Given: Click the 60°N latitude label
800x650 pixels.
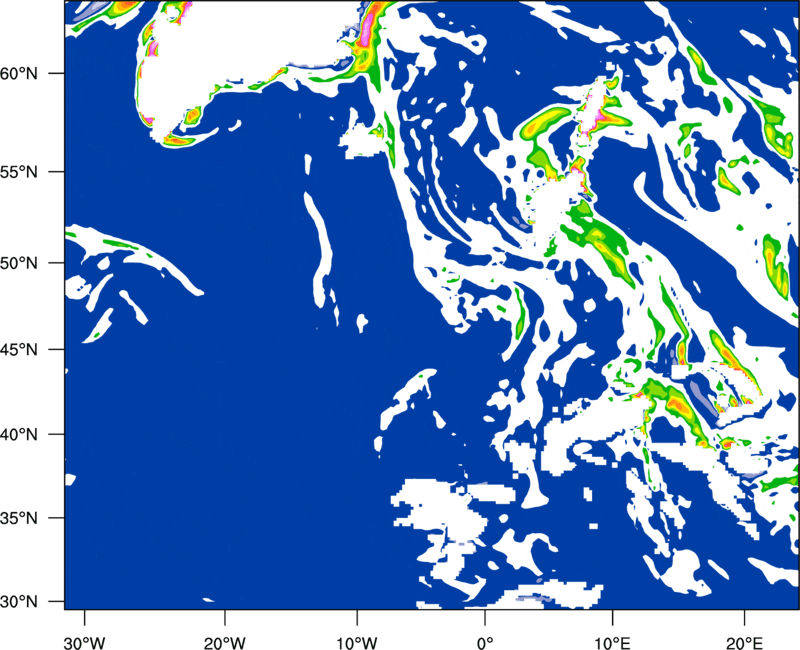Looking at the screenshot, I should [19, 73].
